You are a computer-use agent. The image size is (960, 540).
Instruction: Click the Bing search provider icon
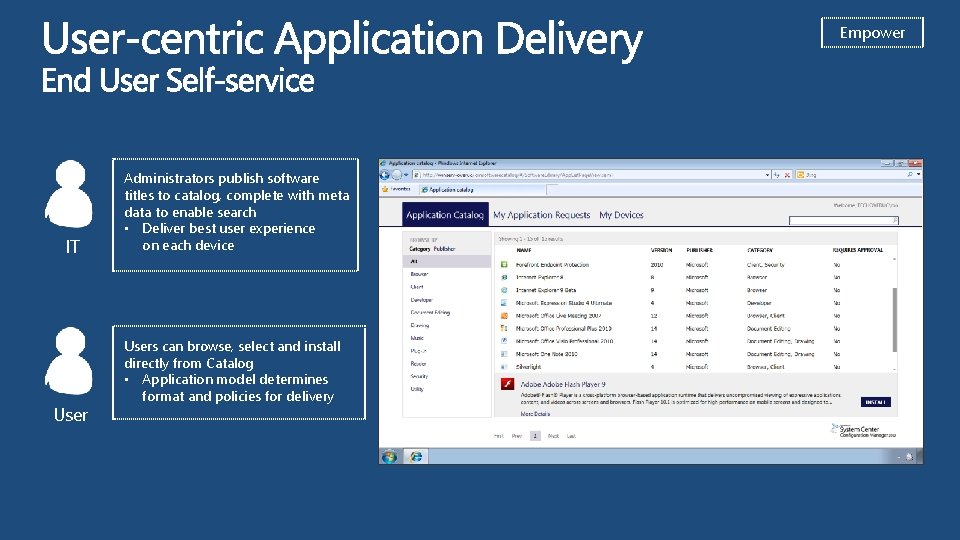(x=800, y=175)
